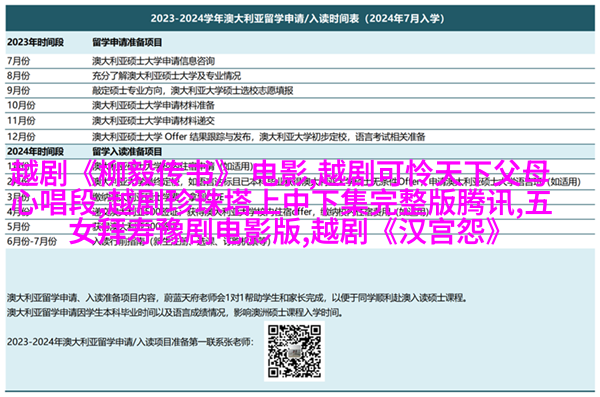Click the '9月份' row cell
Image resolution: width=600 pixels, height=397 pixels.
click(18, 90)
